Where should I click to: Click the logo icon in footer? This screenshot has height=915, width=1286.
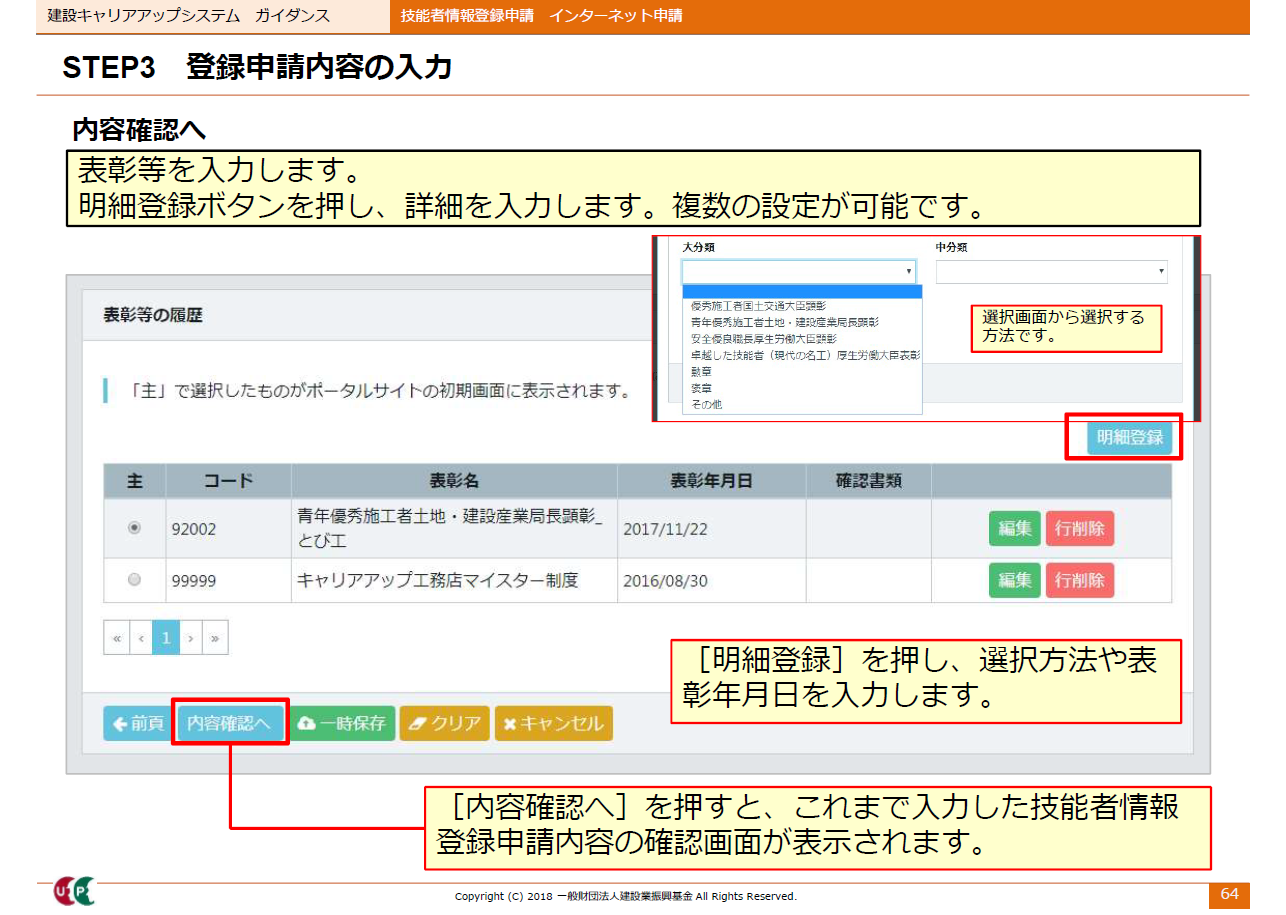[75, 891]
